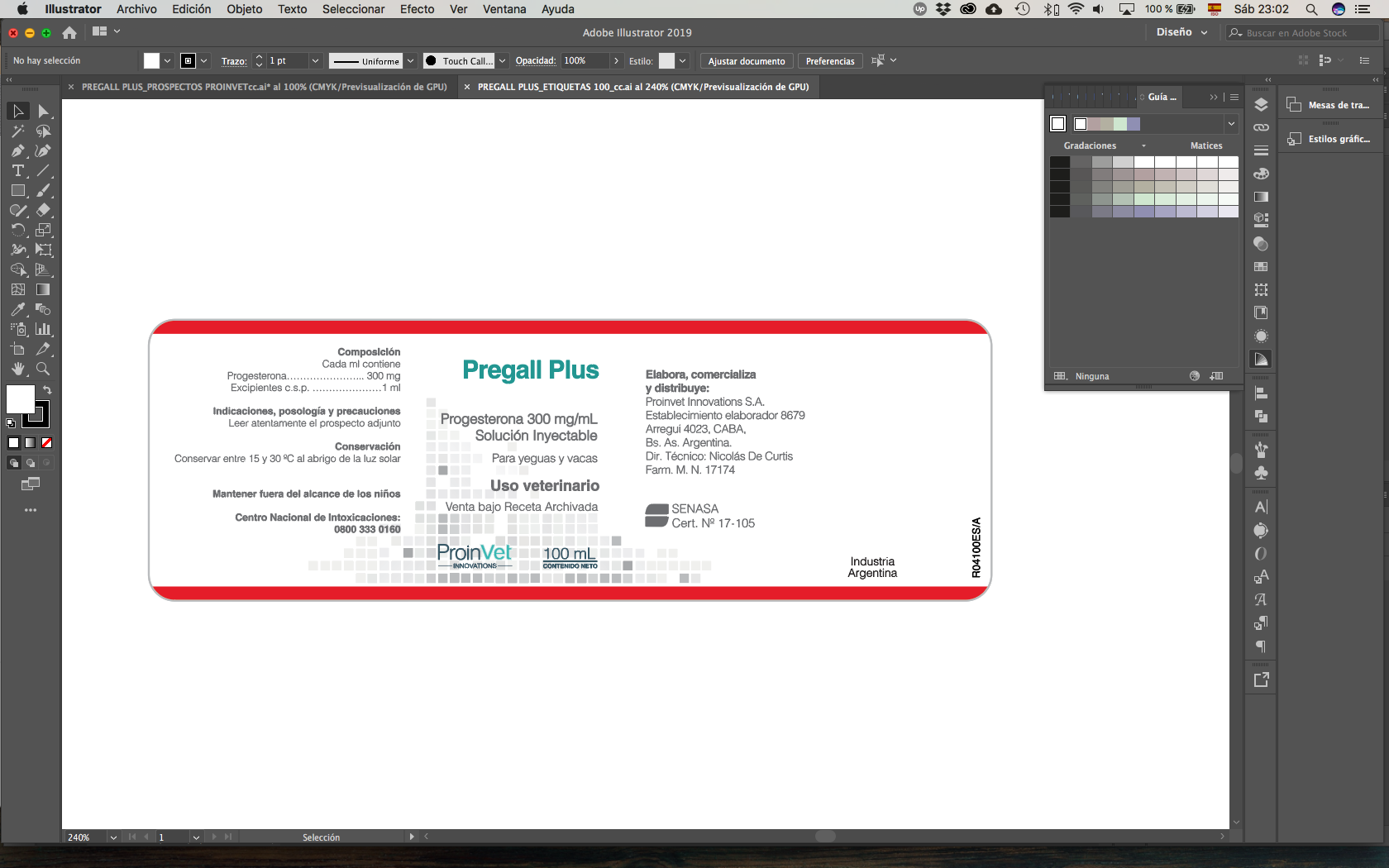Reset to default fill and stroke
This screenshot has height=868, width=1389.
(x=11, y=422)
